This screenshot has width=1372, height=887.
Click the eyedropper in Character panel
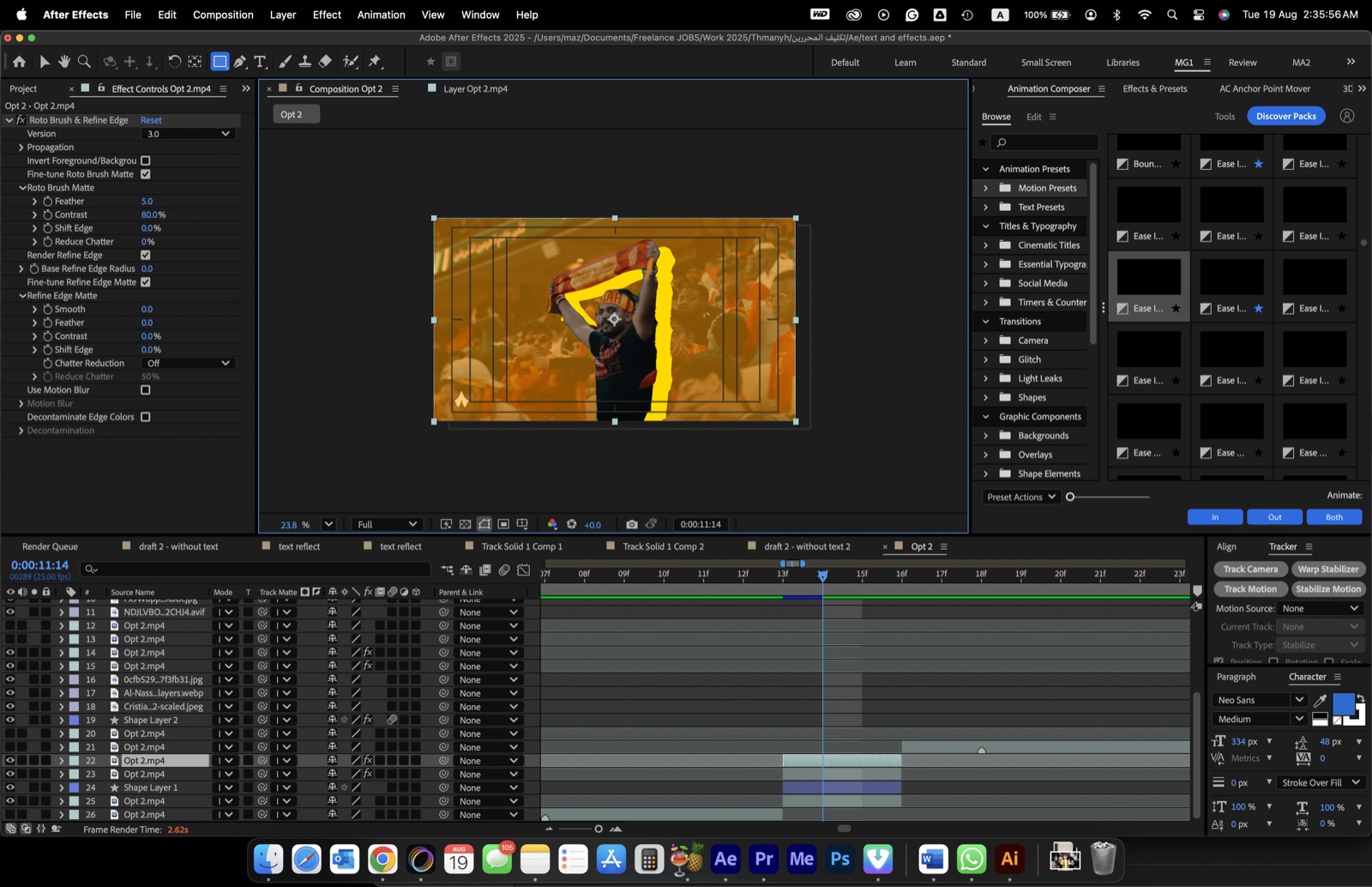pos(1320,701)
